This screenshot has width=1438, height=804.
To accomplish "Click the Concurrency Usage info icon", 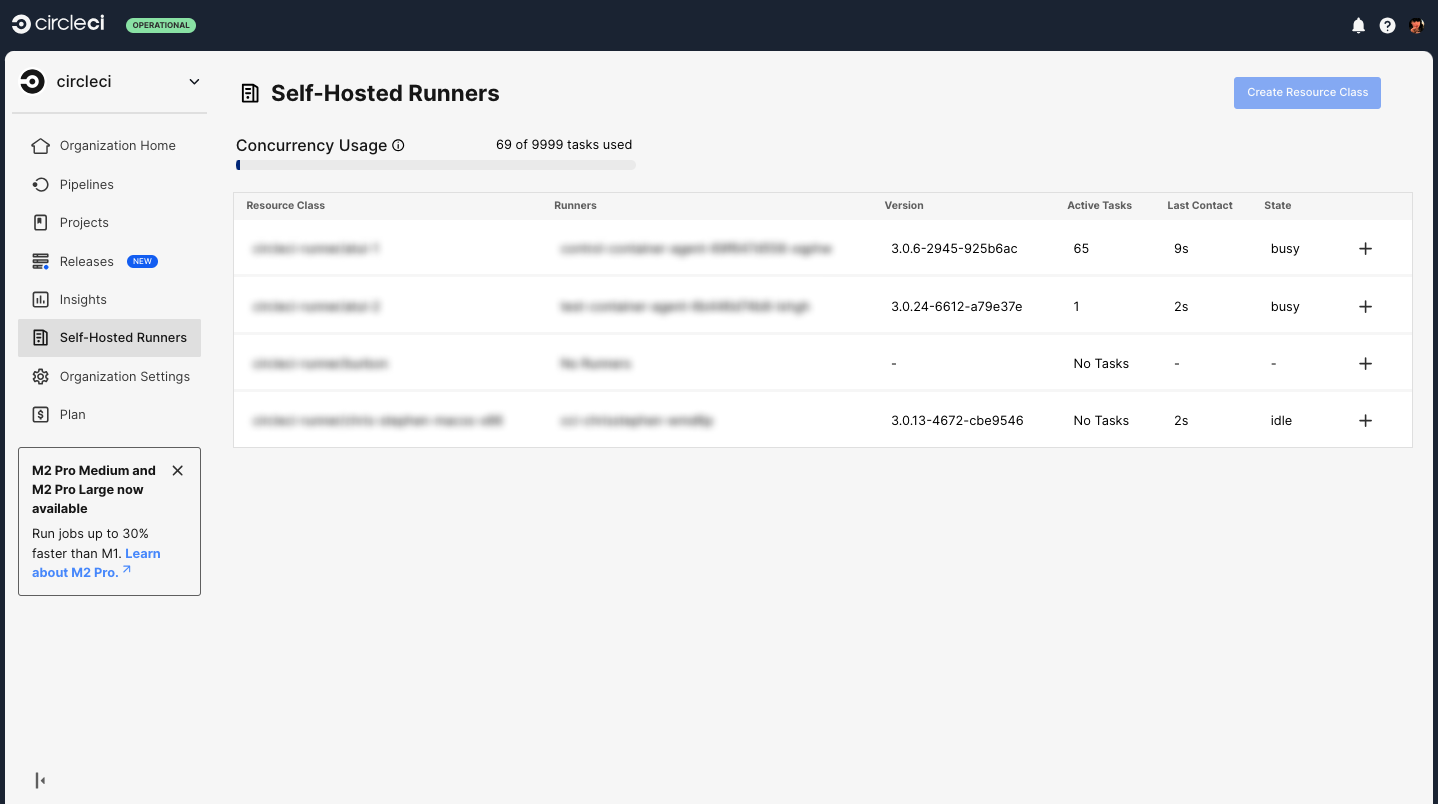I will [398, 146].
